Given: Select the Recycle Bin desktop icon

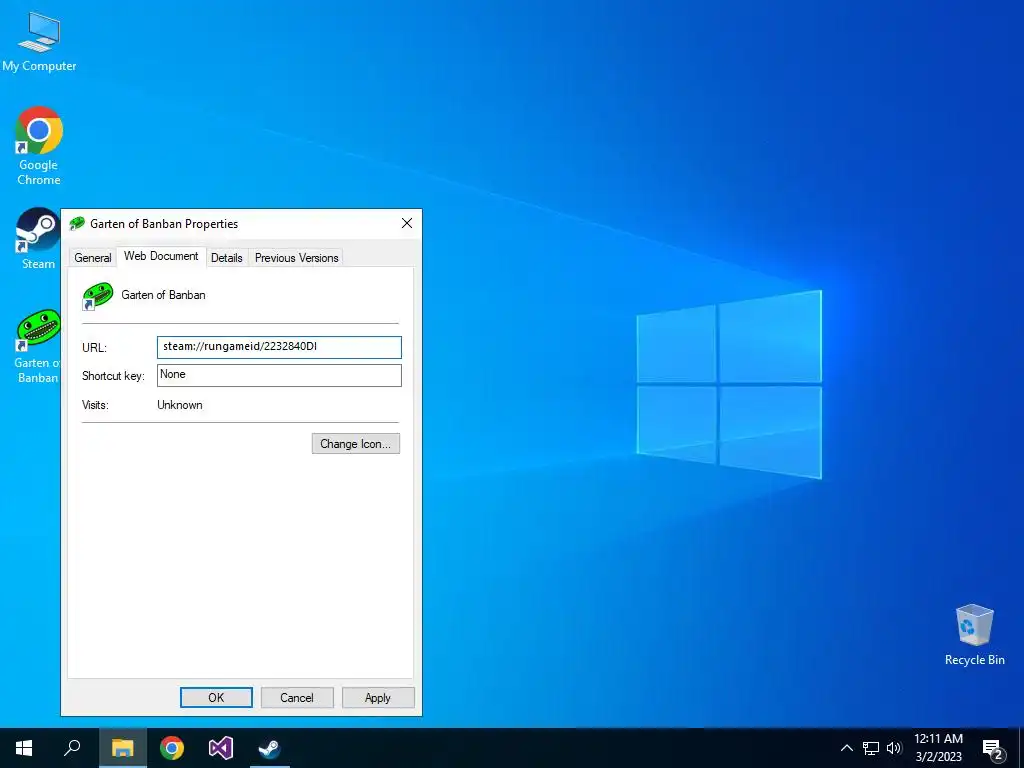Looking at the screenshot, I should 974,635.
